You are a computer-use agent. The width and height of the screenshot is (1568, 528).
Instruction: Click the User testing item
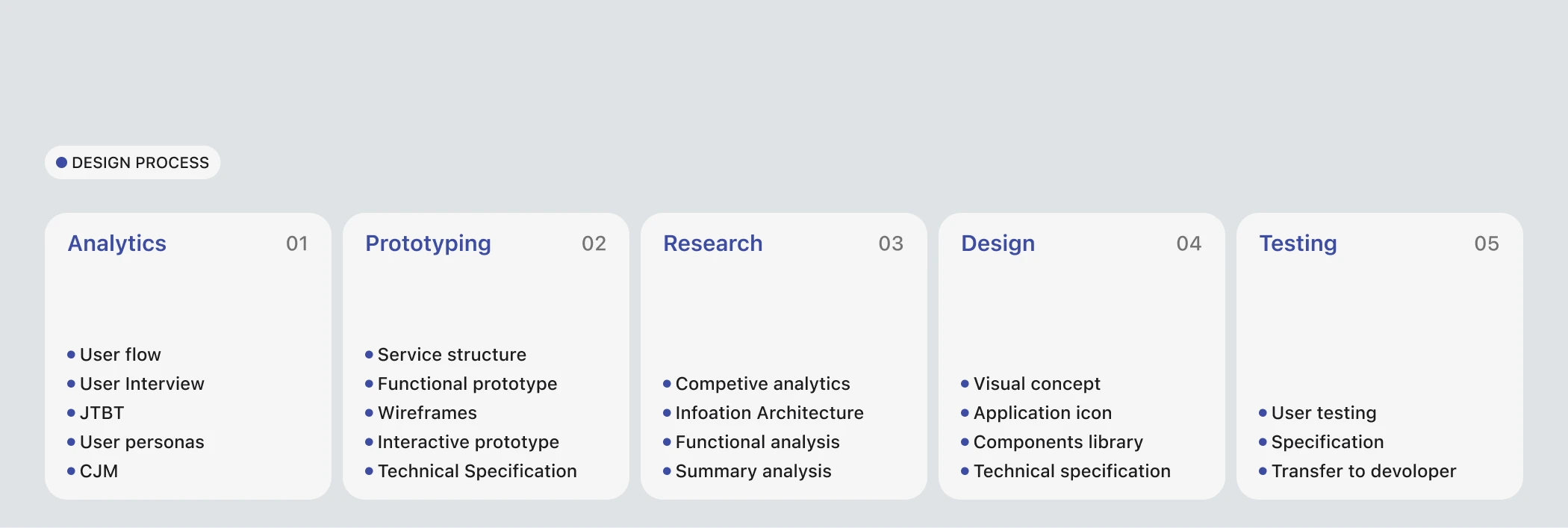(x=1323, y=413)
